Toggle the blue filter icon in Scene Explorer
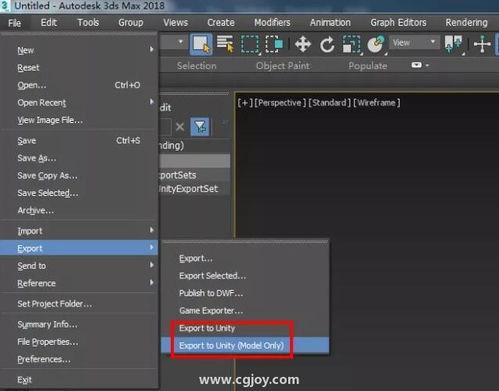The height and width of the screenshot is (391, 499). pos(200,126)
